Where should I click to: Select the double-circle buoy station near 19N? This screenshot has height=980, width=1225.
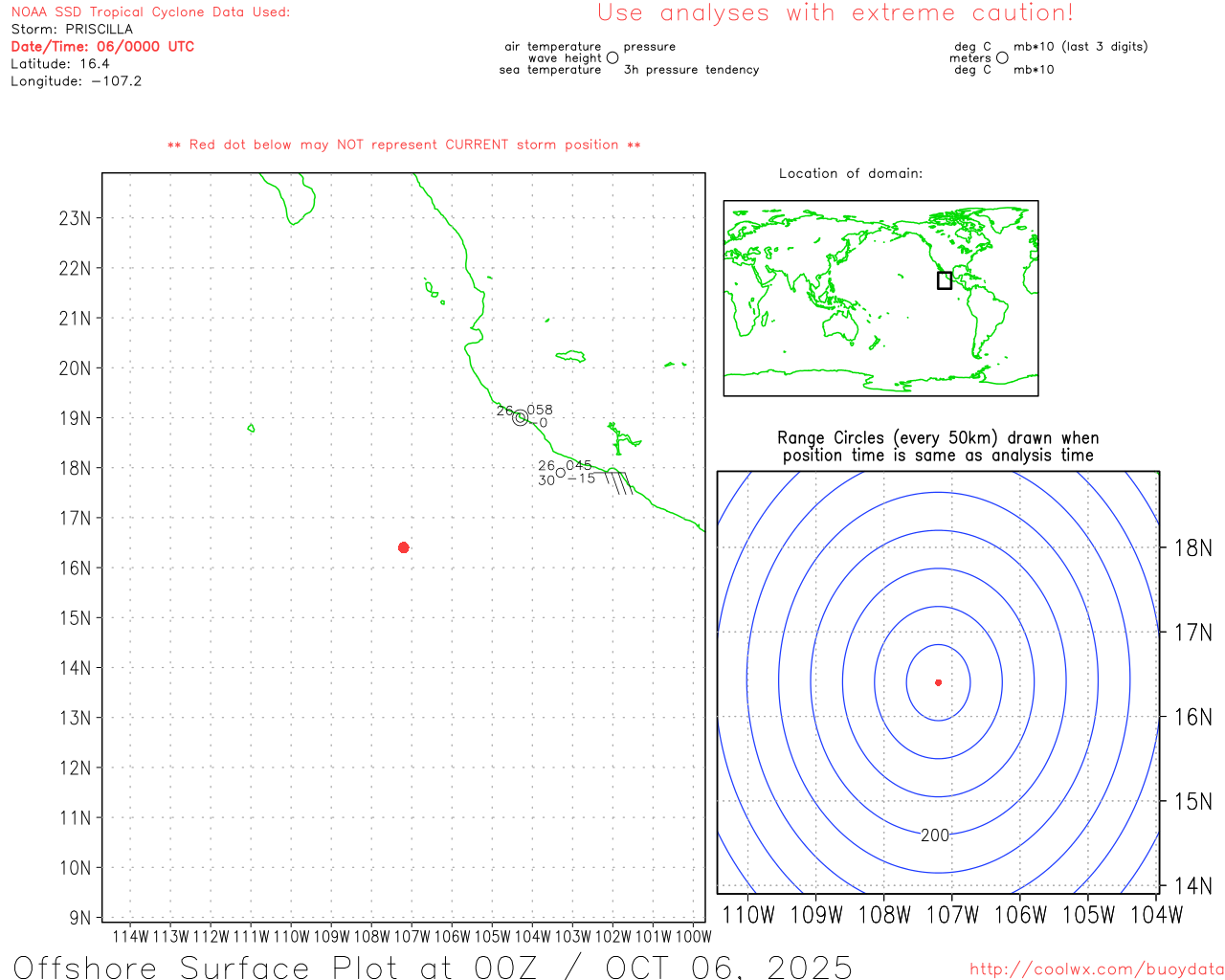pos(520,418)
